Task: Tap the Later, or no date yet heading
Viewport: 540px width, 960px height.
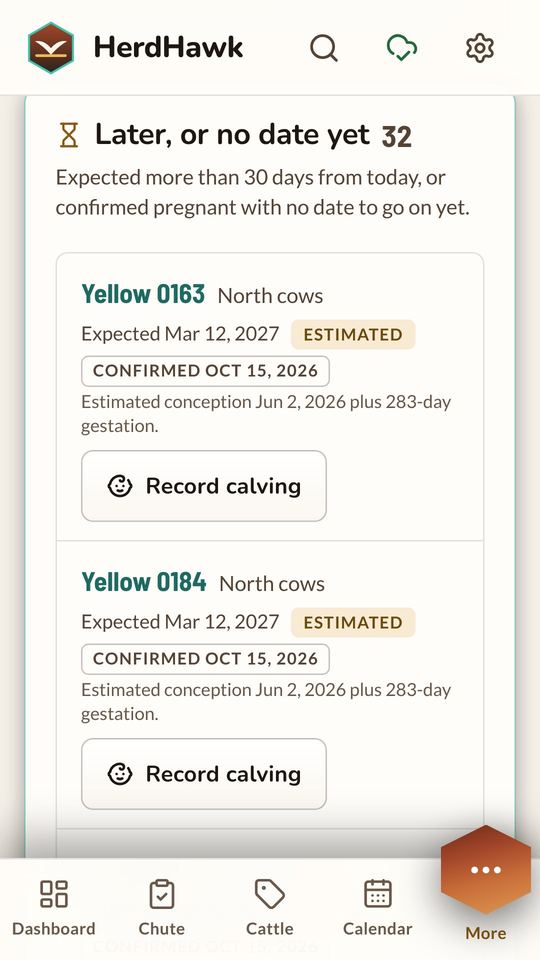Action: click(x=232, y=135)
